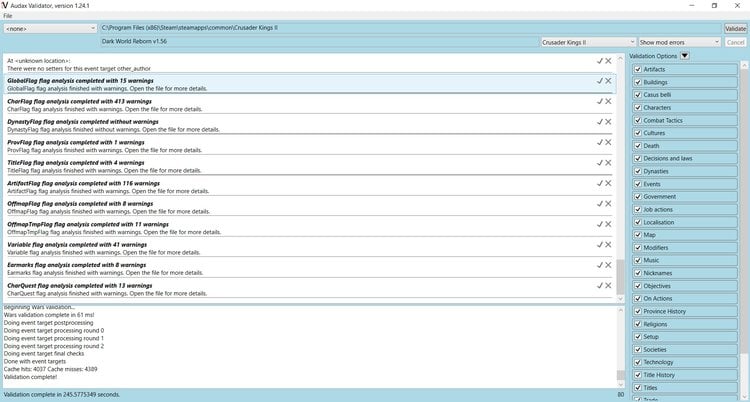Dismiss the Variable flag analysis entry with X
Image resolution: width=750 pixels, height=402 pixels.
click(x=608, y=245)
